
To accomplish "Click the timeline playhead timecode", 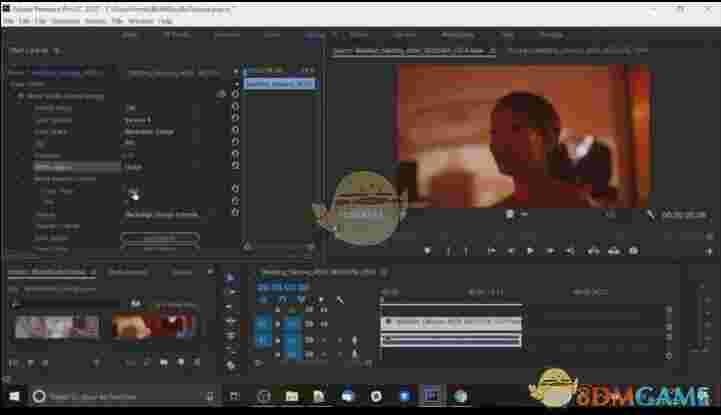I will pos(282,287).
